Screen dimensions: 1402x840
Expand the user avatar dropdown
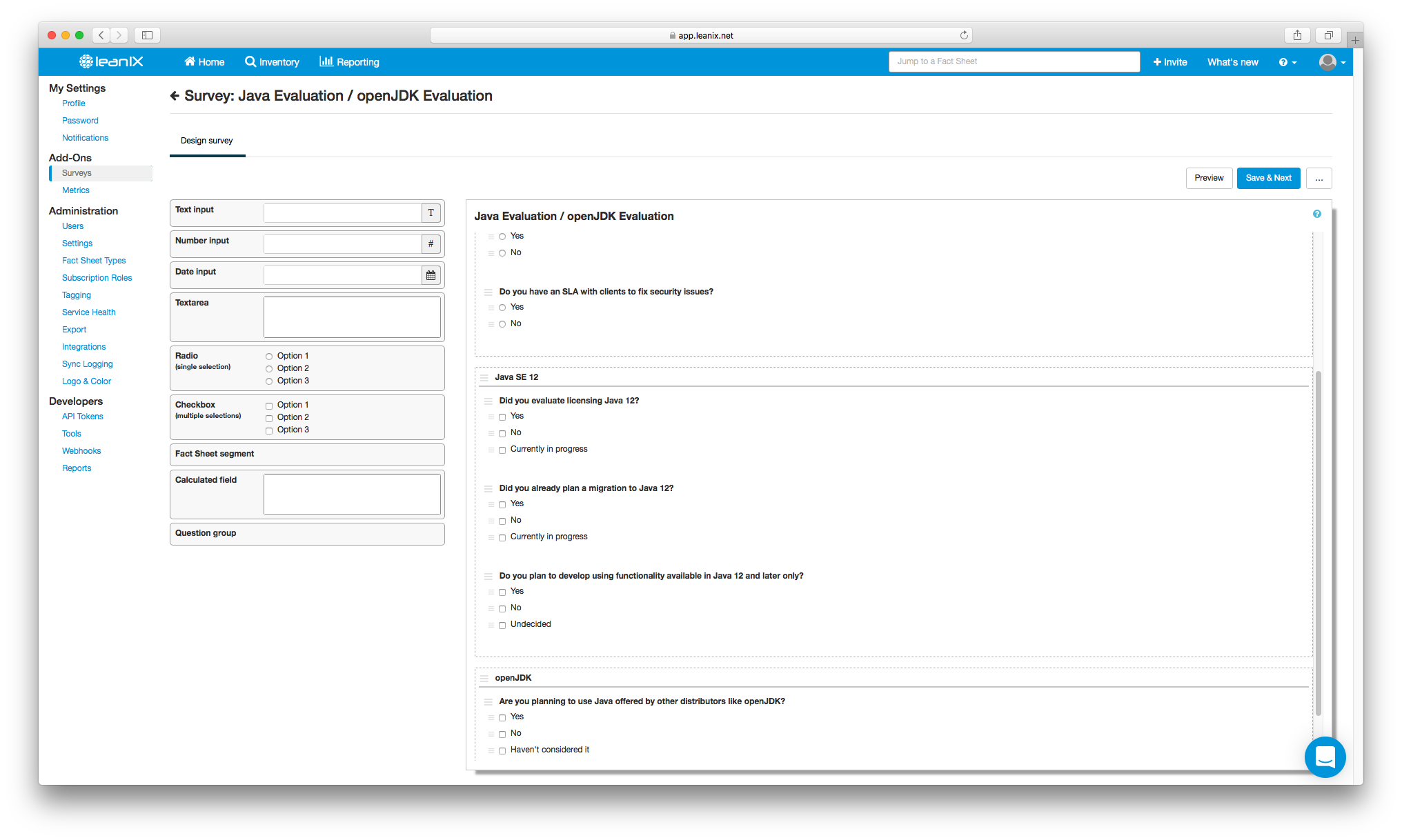1332,62
